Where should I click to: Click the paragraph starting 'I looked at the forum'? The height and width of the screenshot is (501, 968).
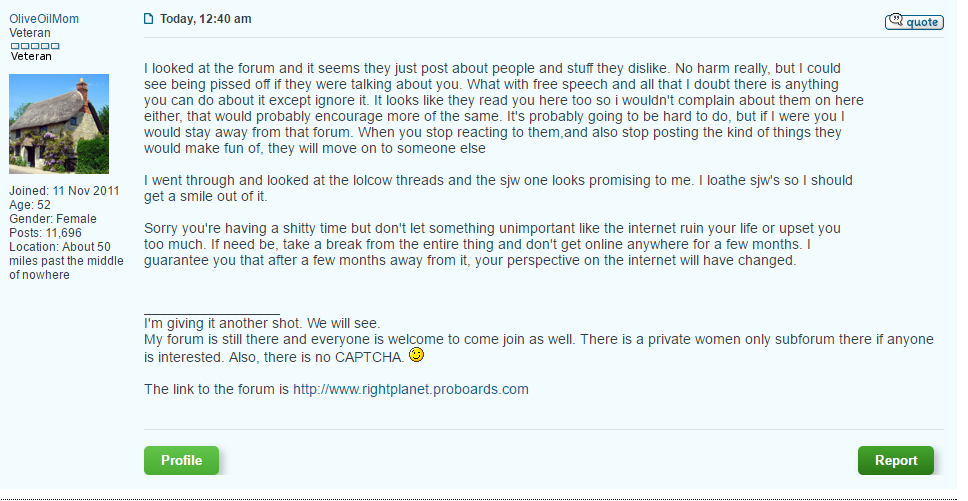[504, 108]
